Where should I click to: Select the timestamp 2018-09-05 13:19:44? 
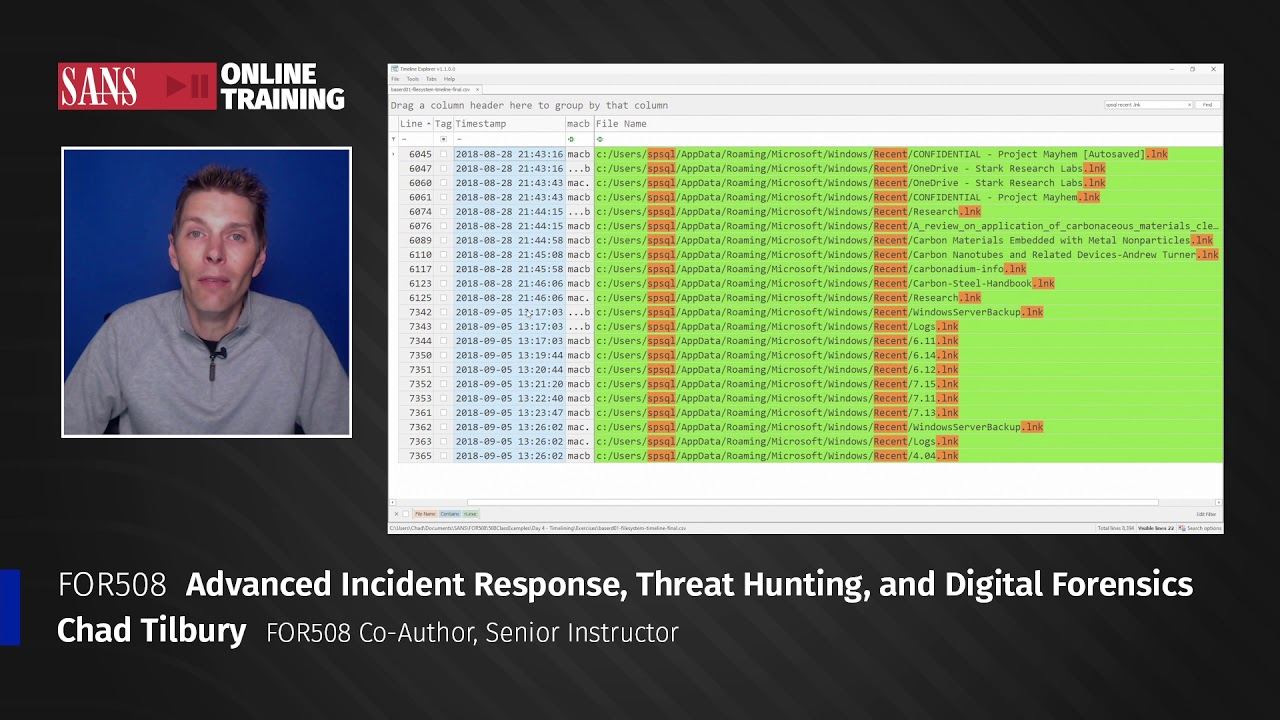pos(509,355)
